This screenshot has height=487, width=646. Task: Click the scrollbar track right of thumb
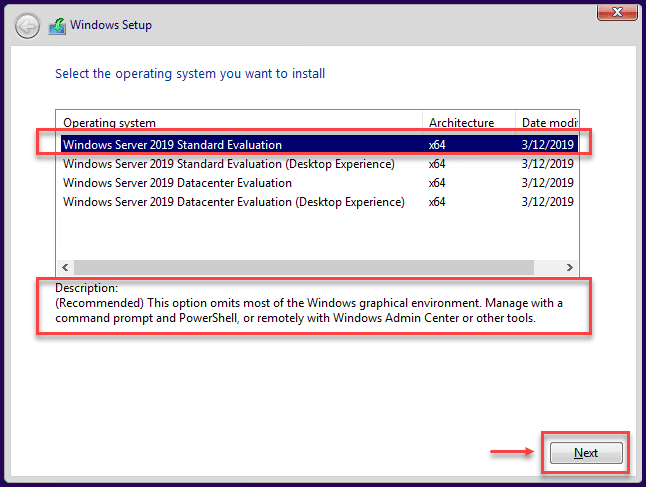point(548,267)
